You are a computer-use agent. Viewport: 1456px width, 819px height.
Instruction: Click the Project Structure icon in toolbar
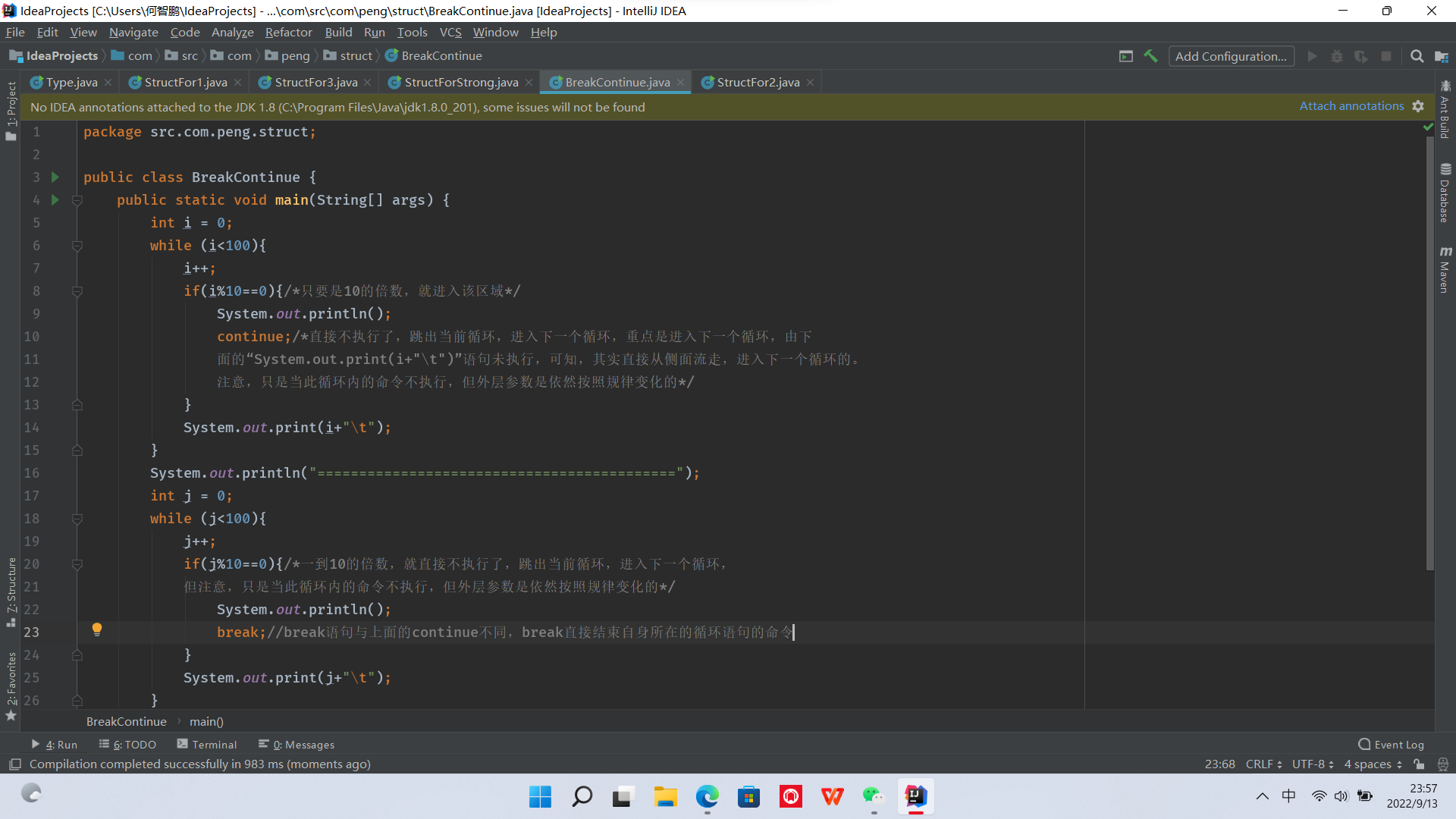coord(1441,56)
